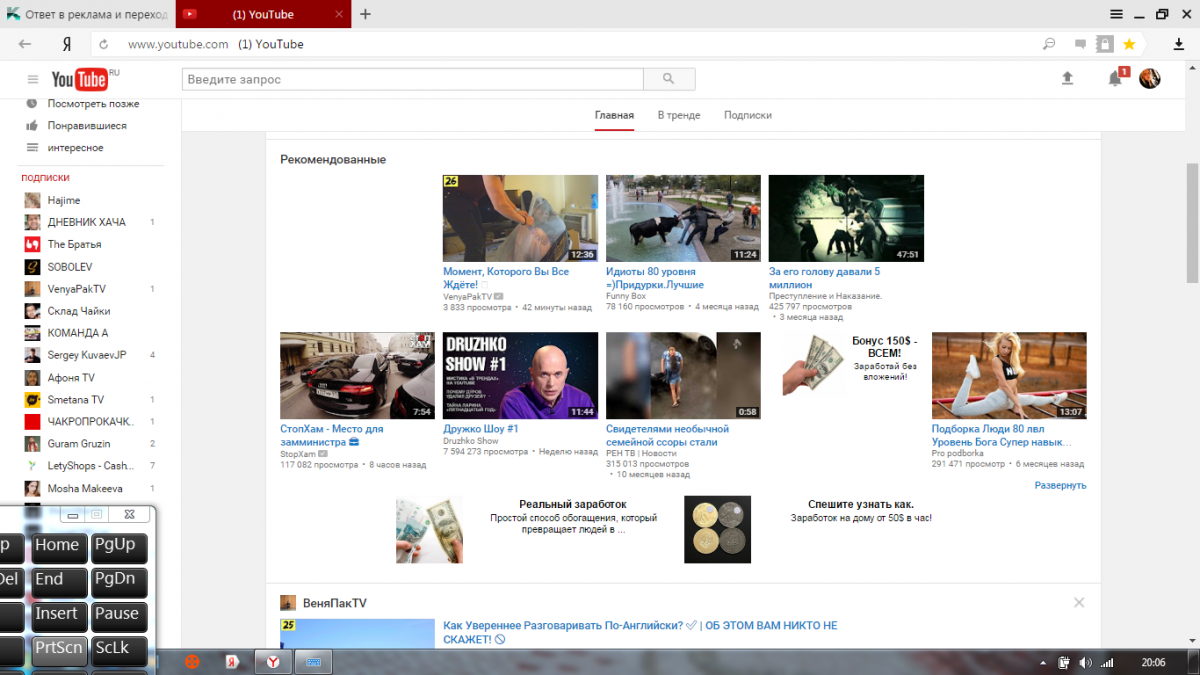This screenshot has width=1200, height=675.
Task: Click the Понравившиеся thumbs-up icon
Action: (x=32, y=126)
